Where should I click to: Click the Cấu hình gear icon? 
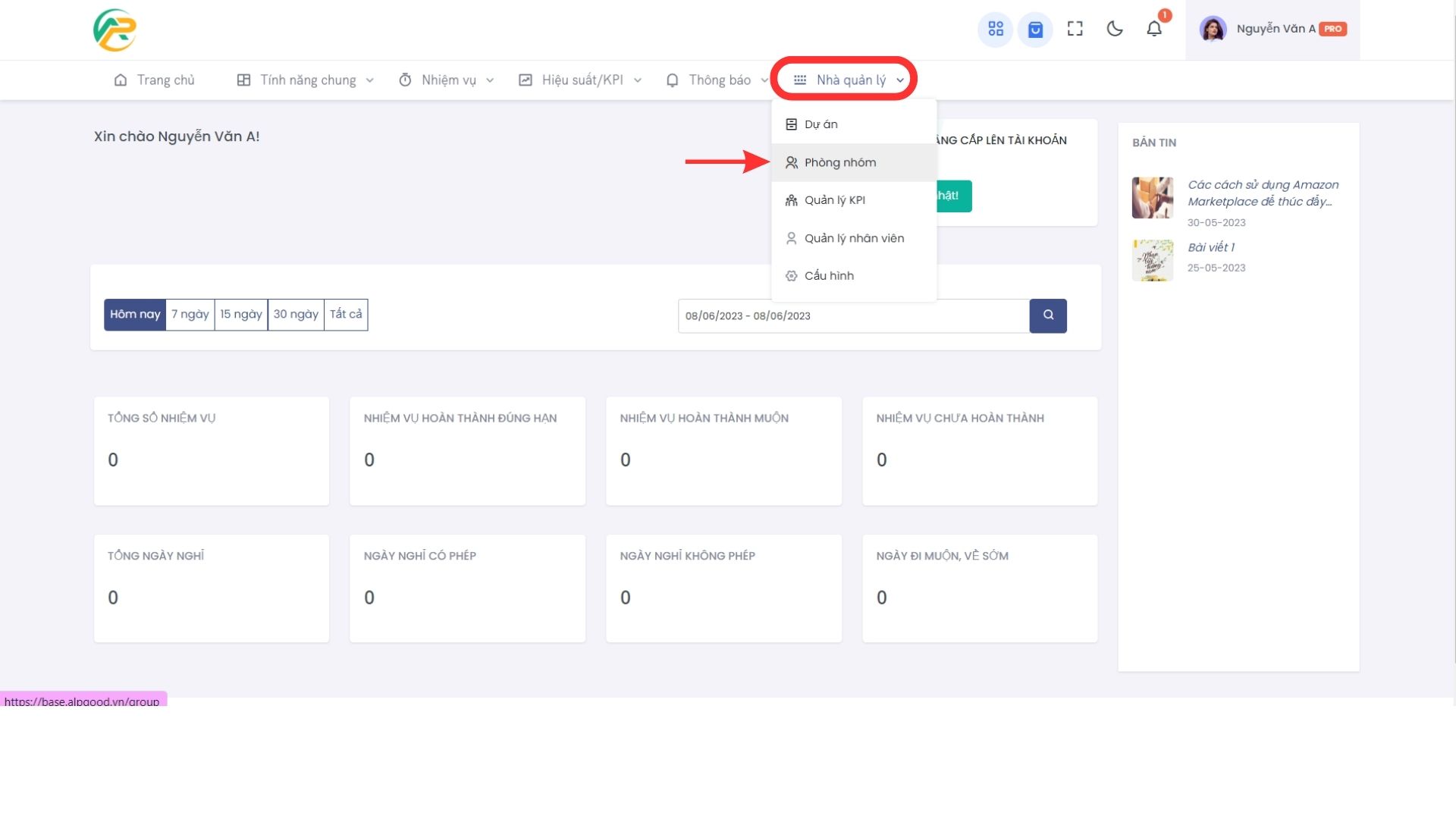tap(791, 276)
